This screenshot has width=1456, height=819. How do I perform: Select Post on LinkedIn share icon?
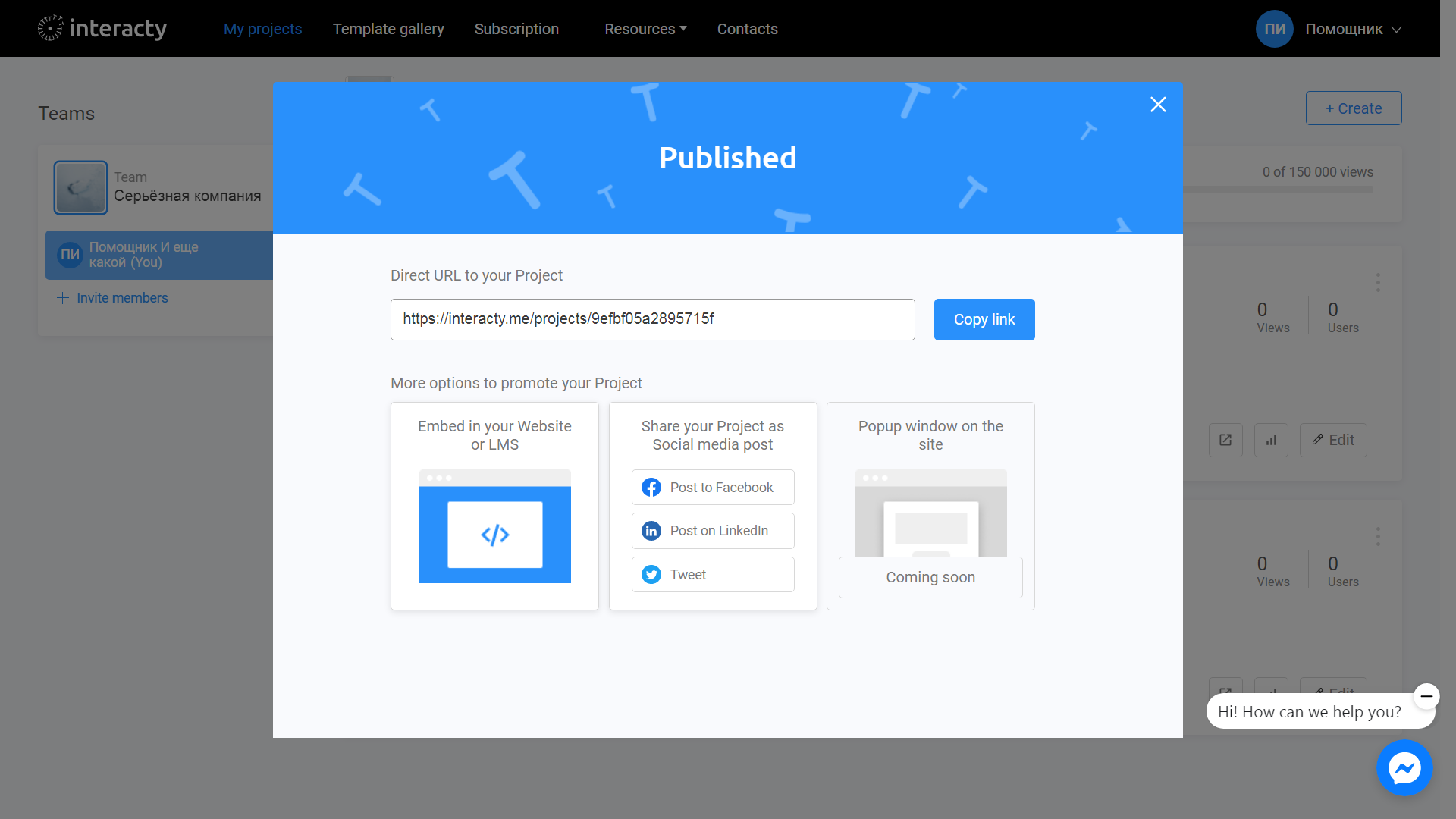point(651,531)
